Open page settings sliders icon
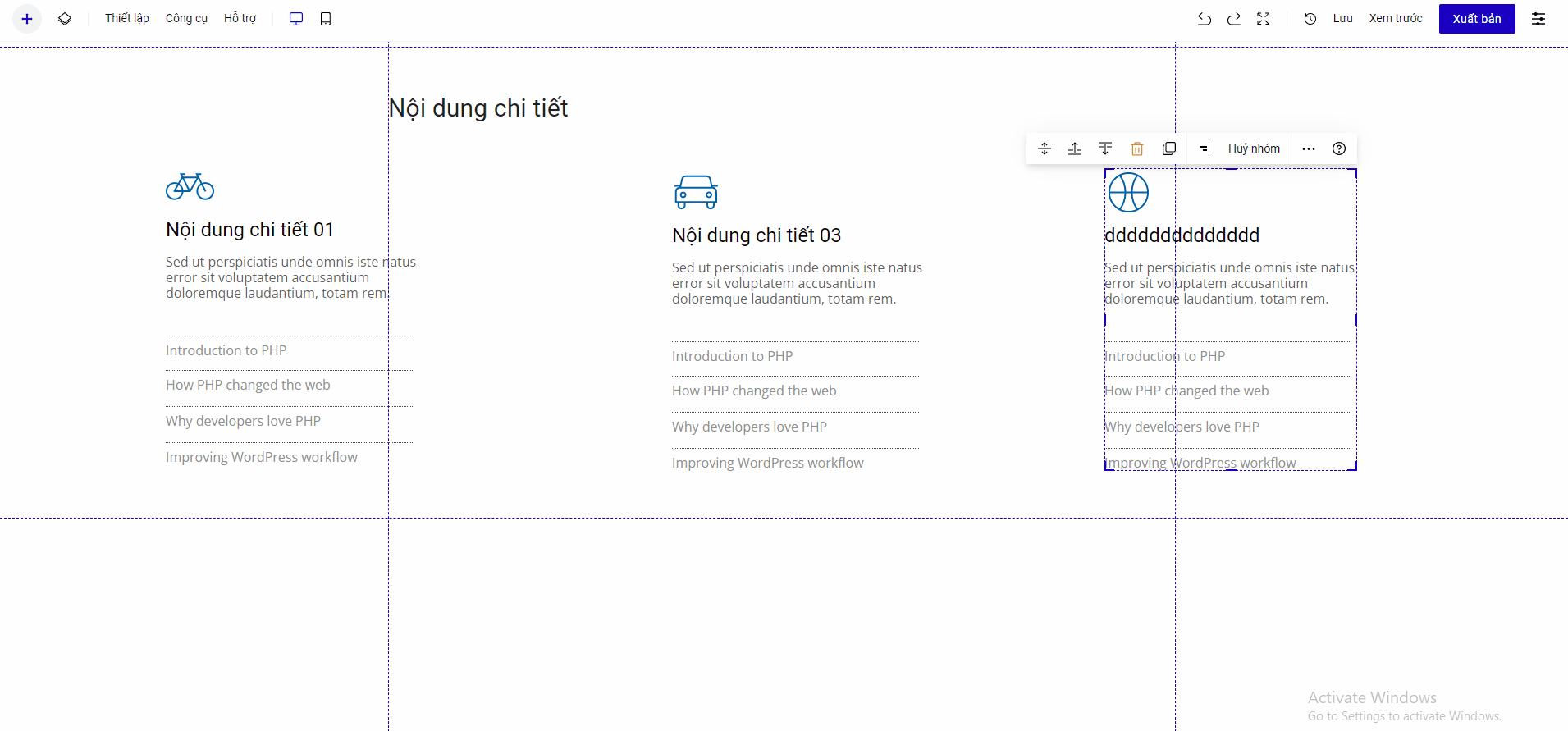Image resolution: width=1568 pixels, height=731 pixels. coord(1538,19)
